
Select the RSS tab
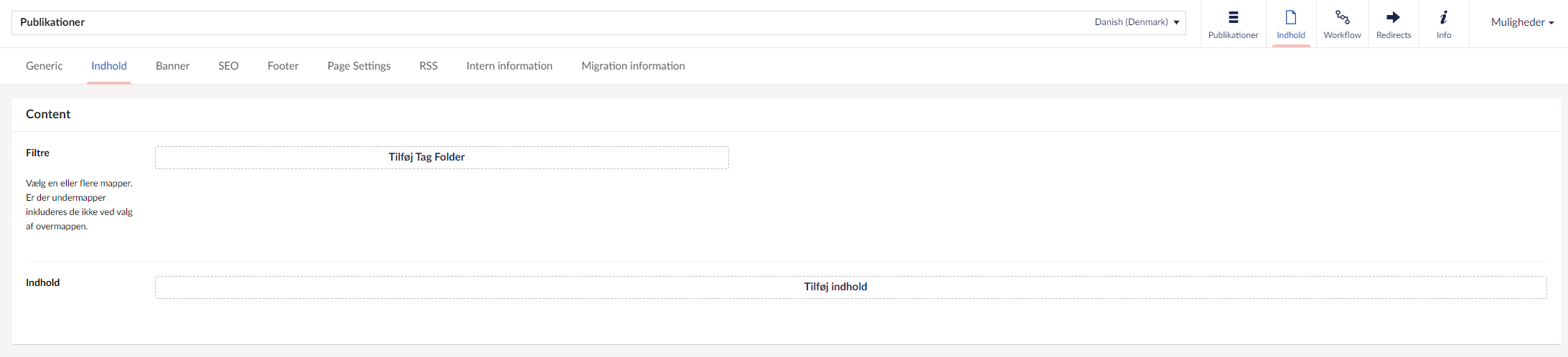pos(428,66)
